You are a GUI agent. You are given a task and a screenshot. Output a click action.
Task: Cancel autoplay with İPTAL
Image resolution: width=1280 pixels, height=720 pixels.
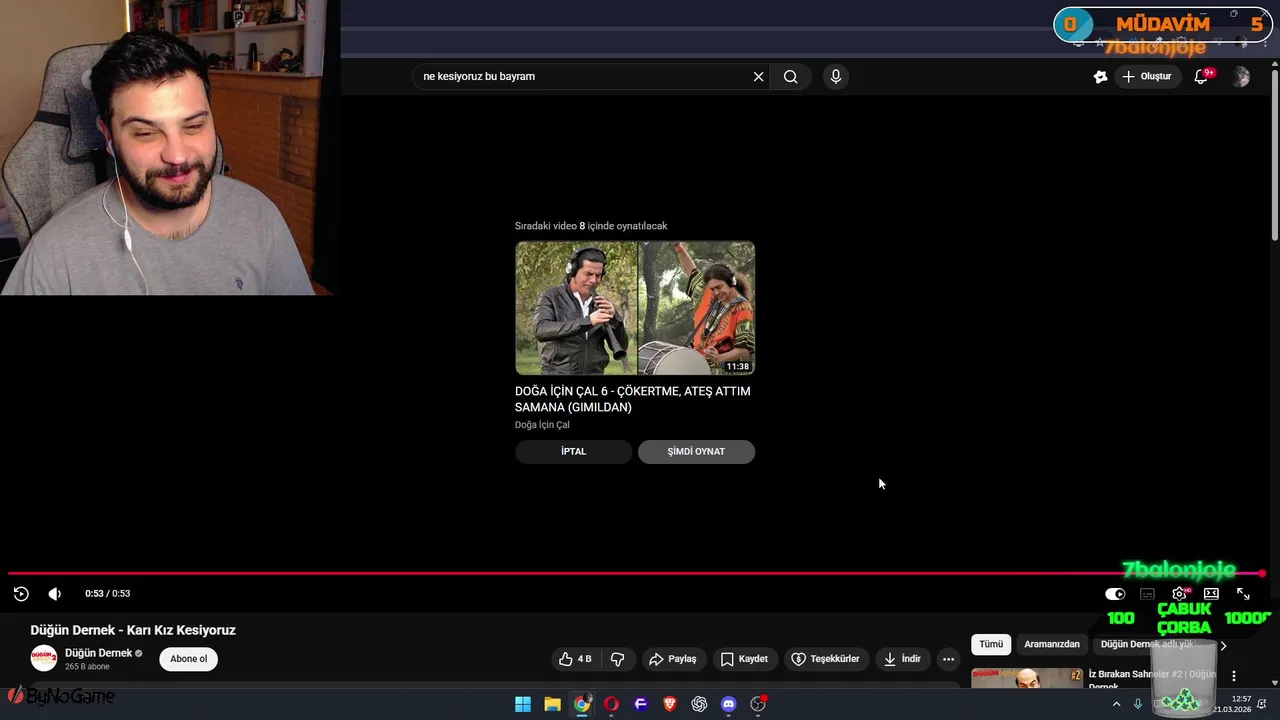tap(573, 451)
